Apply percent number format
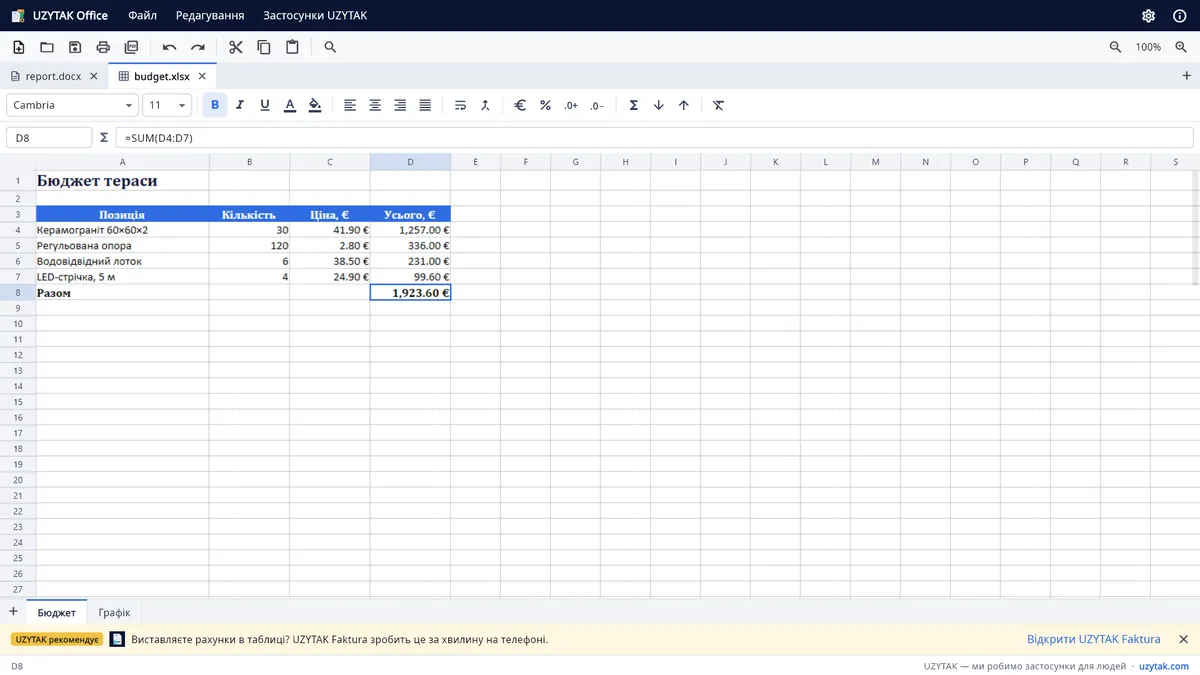Viewport: 1200px width, 675px height. (545, 105)
